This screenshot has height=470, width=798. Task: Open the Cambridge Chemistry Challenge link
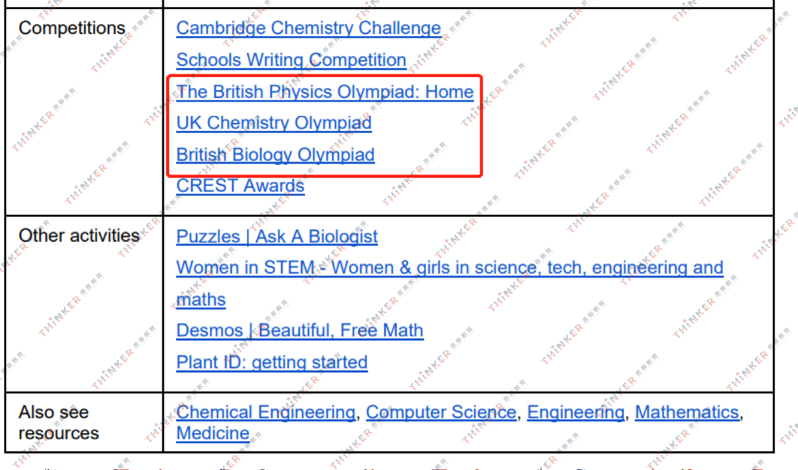point(308,29)
